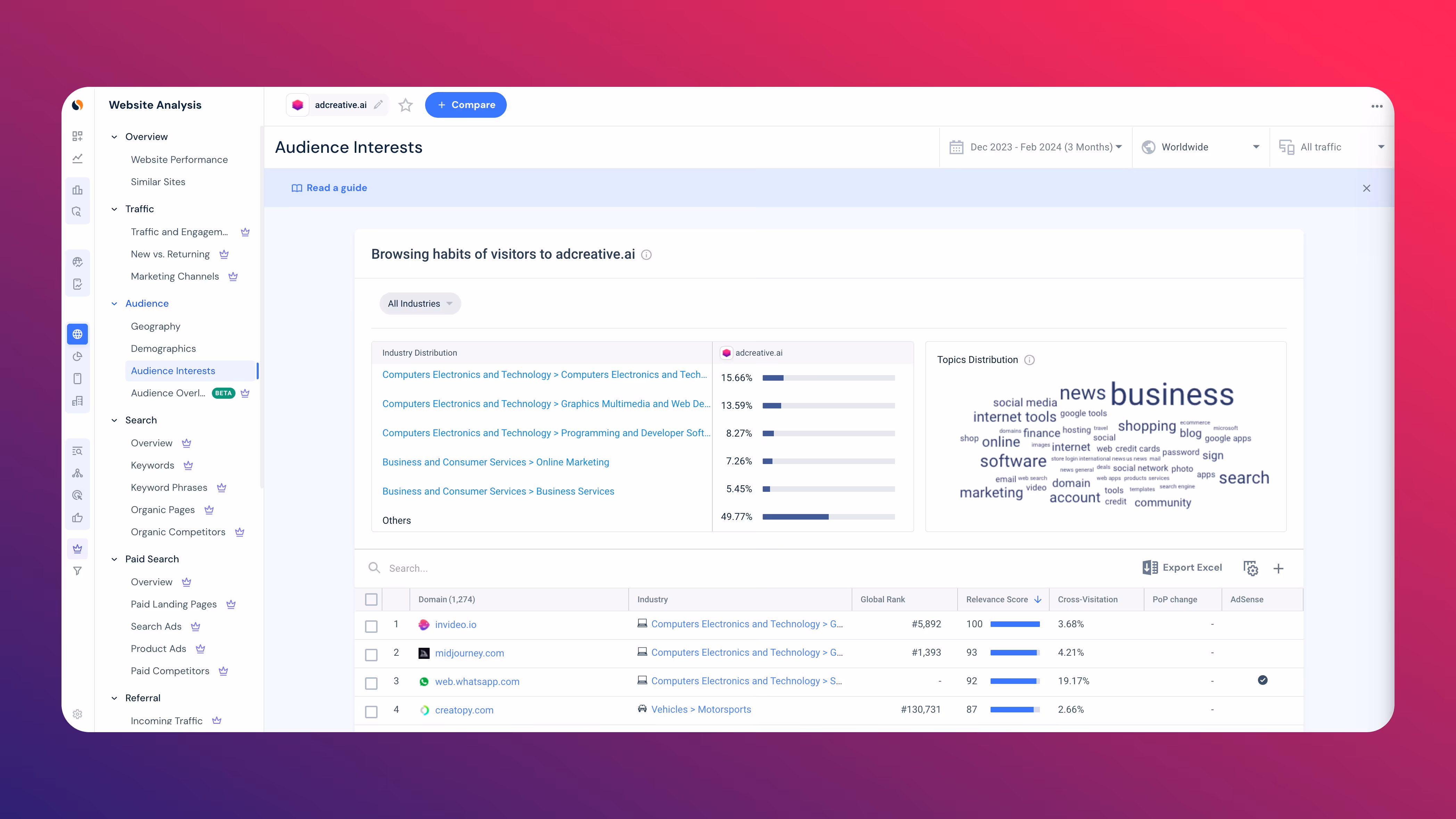This screenshot has height=819, width=1456.
Task: Open Organic Competitors under Search
Action: pos(177,532)
